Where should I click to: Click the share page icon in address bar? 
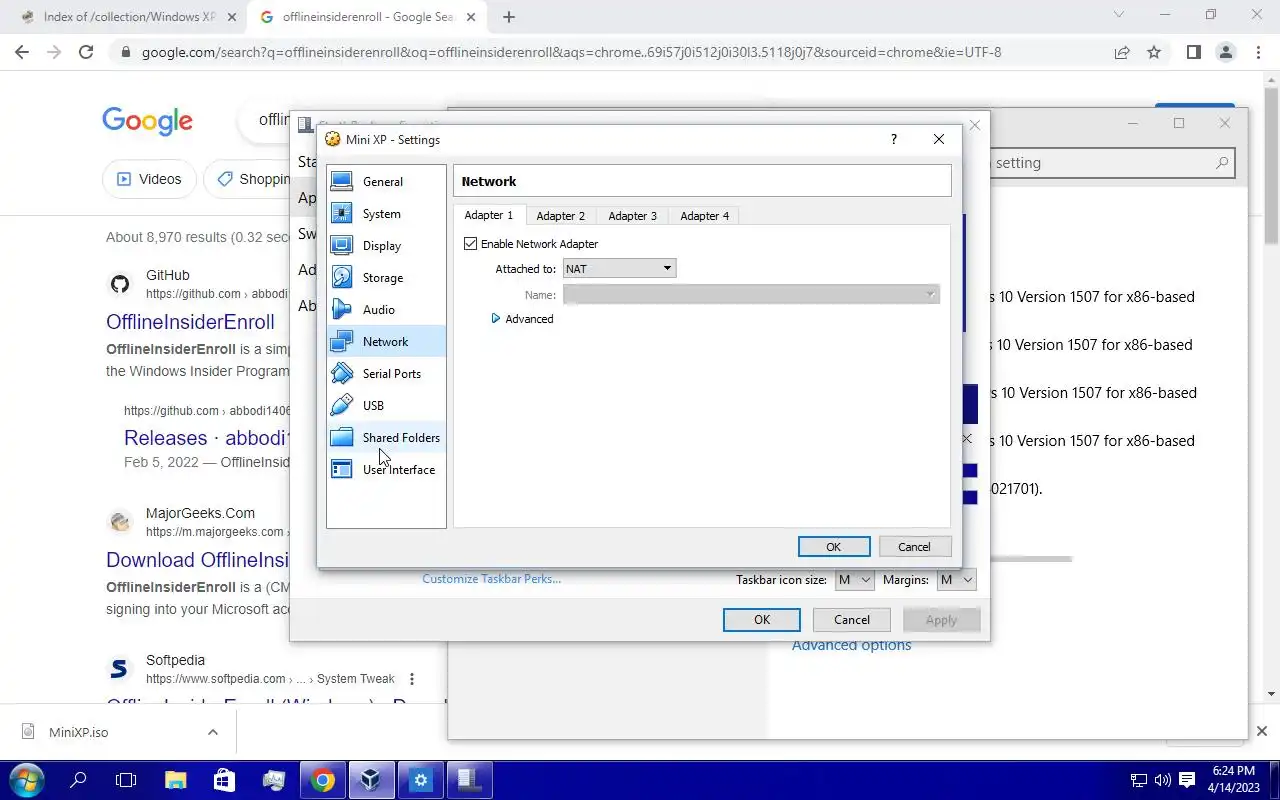click(1122, 52)
